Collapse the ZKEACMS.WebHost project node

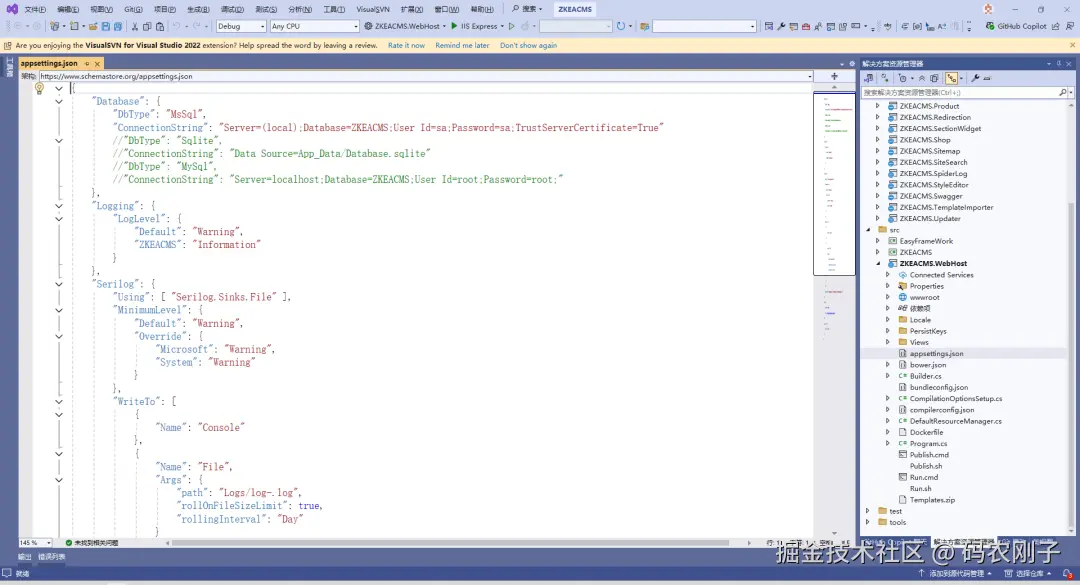pyautogui.click(x=878, y=263)
